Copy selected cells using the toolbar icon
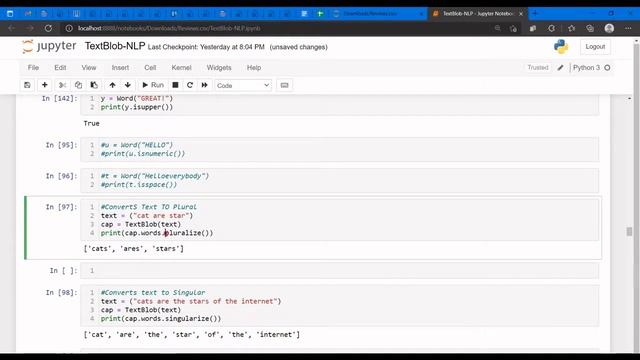 (78, 85)
